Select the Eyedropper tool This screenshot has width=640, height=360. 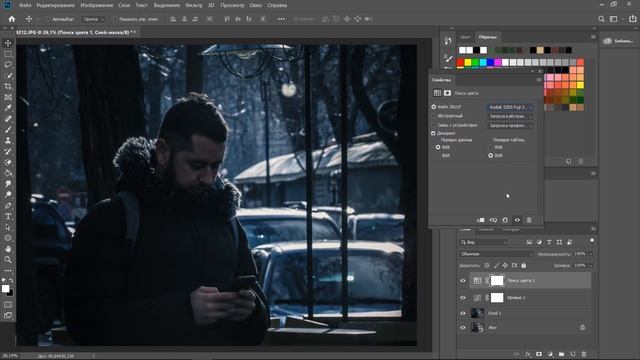(8, 108)
